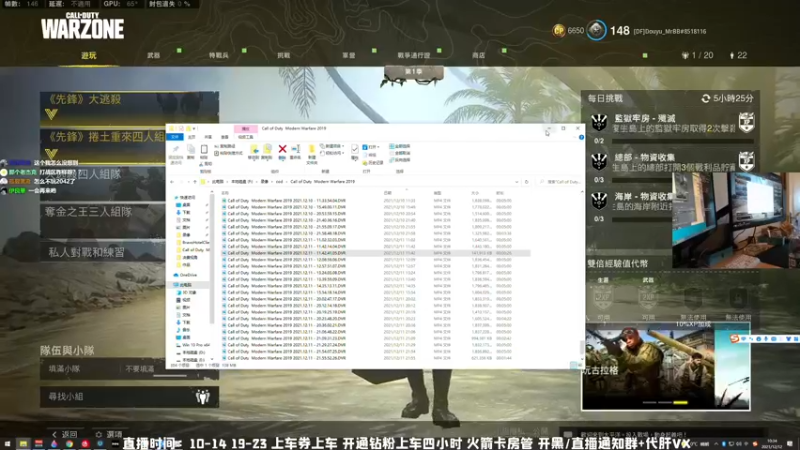Open the Battle Pass tab in Warzone

tap(414, 55)
